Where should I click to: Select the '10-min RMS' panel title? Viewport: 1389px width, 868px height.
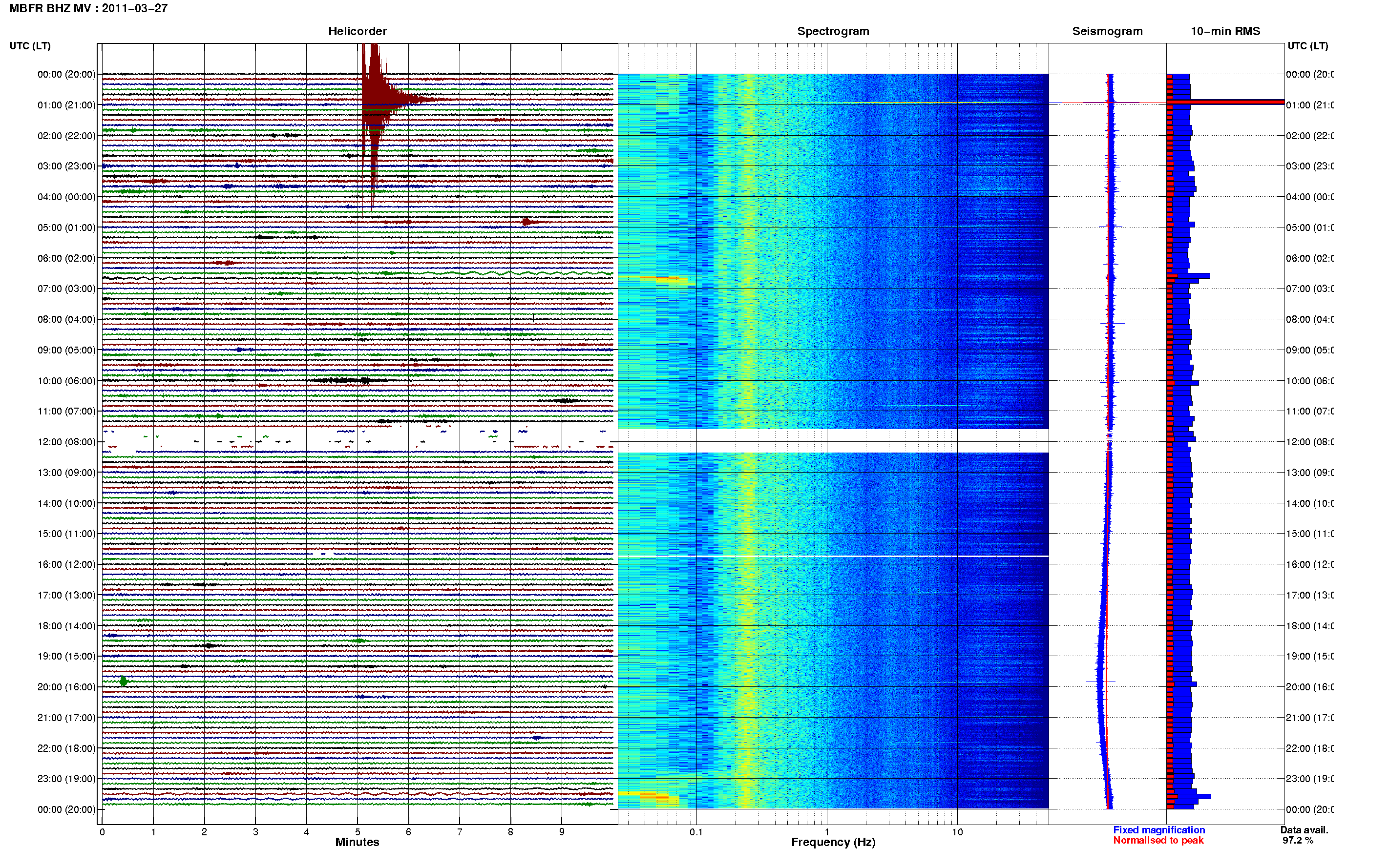click(x=1225, y=31)
